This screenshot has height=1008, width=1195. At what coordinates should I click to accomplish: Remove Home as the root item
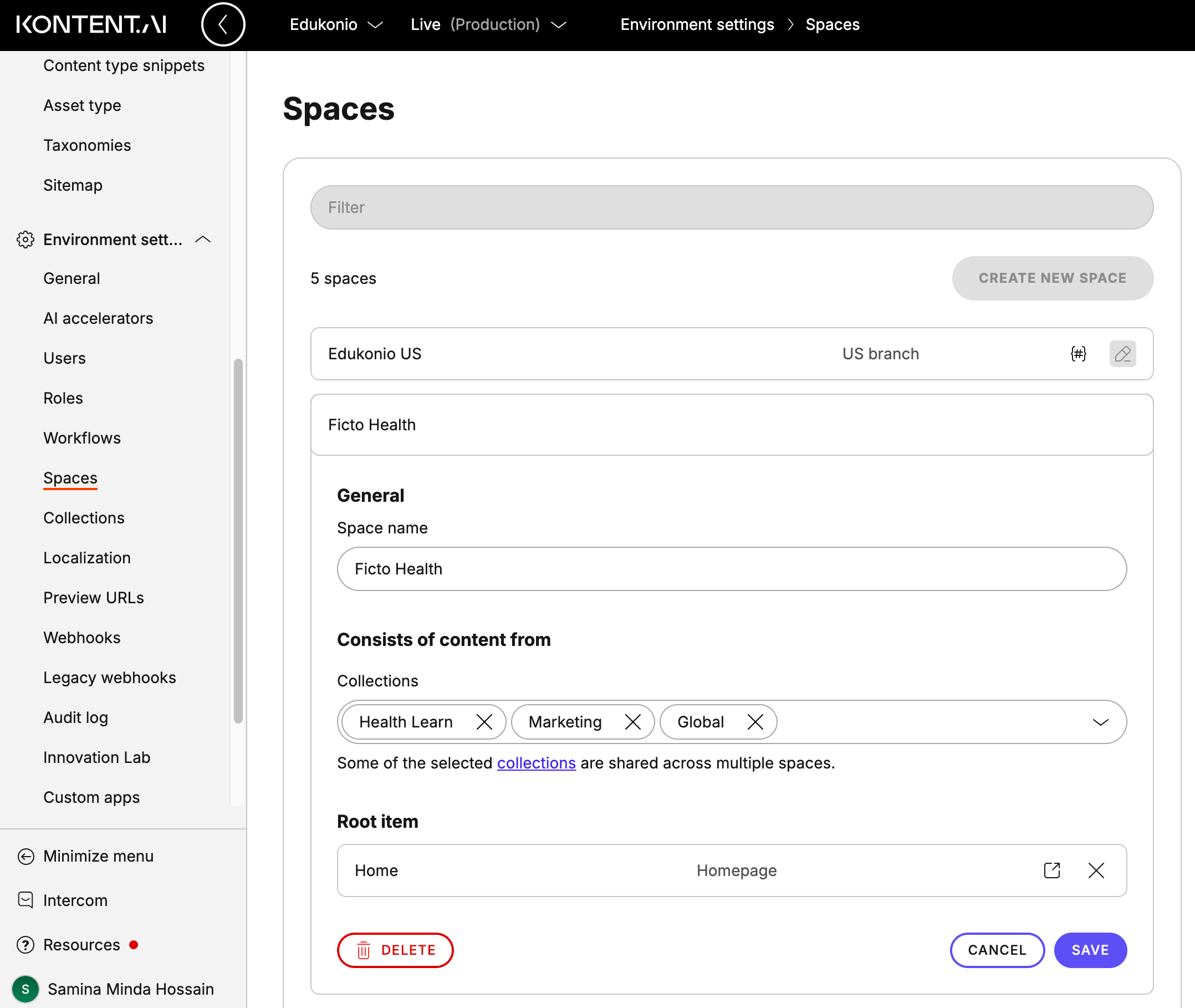click(x=1096, y=870)
